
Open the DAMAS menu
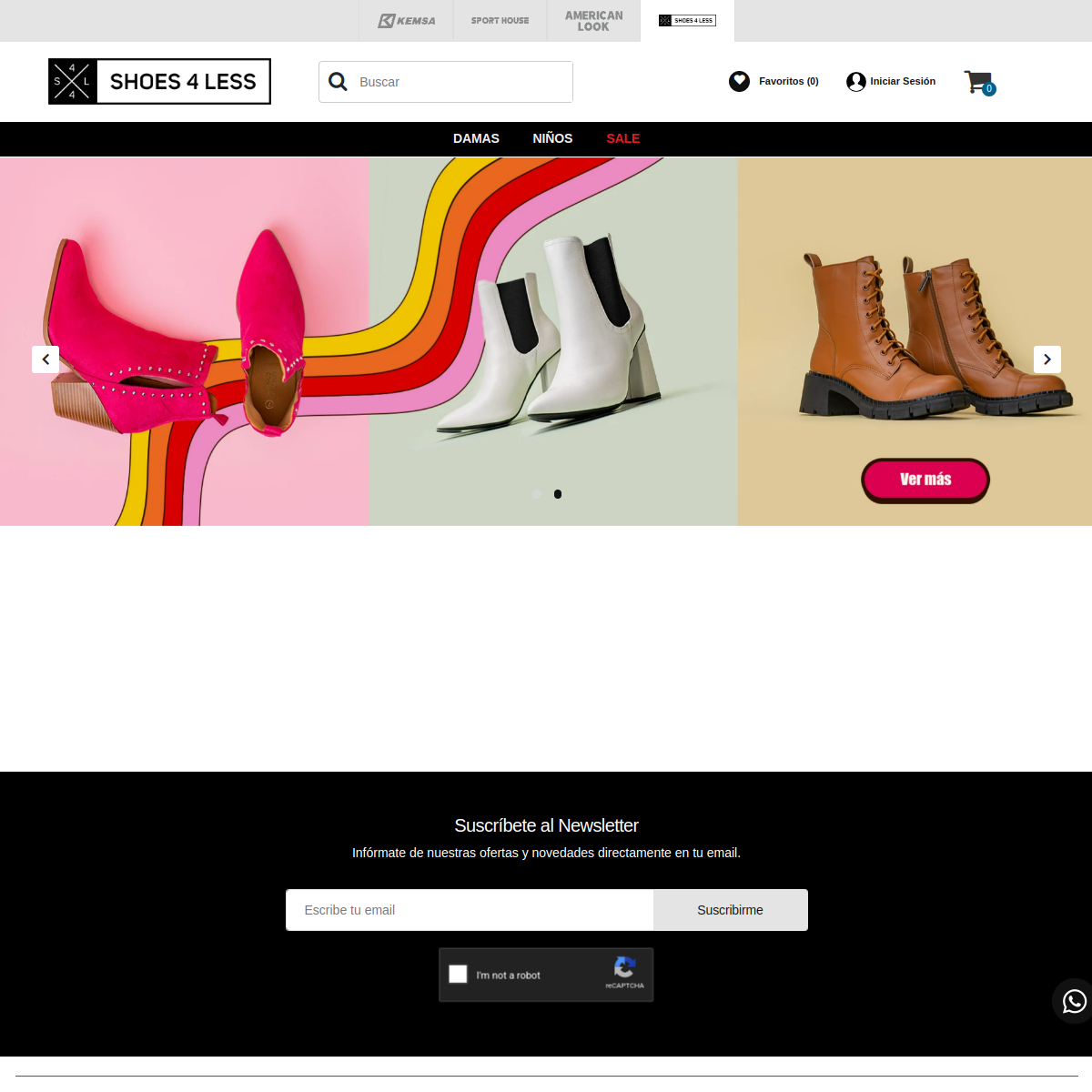(476, 138)
